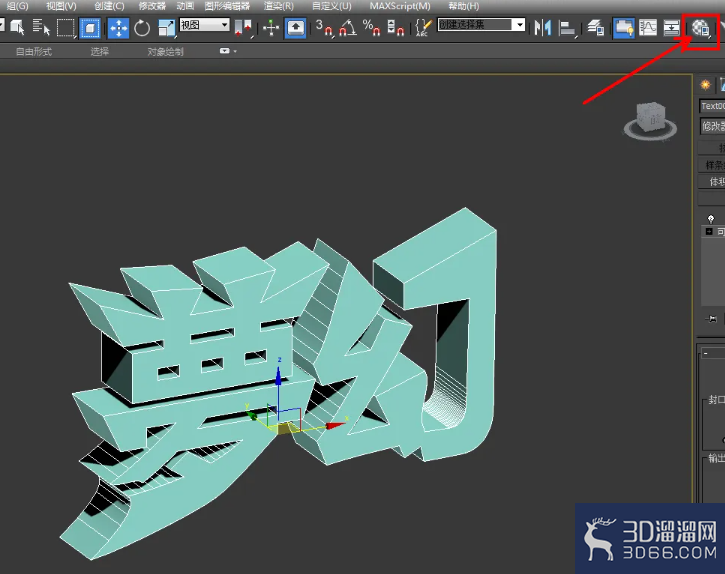Image resolution: width=725 pixels, height=574 pixels.
Task: Toggle the 3D Snaps magnet button
Action: [x=324, y=28]
